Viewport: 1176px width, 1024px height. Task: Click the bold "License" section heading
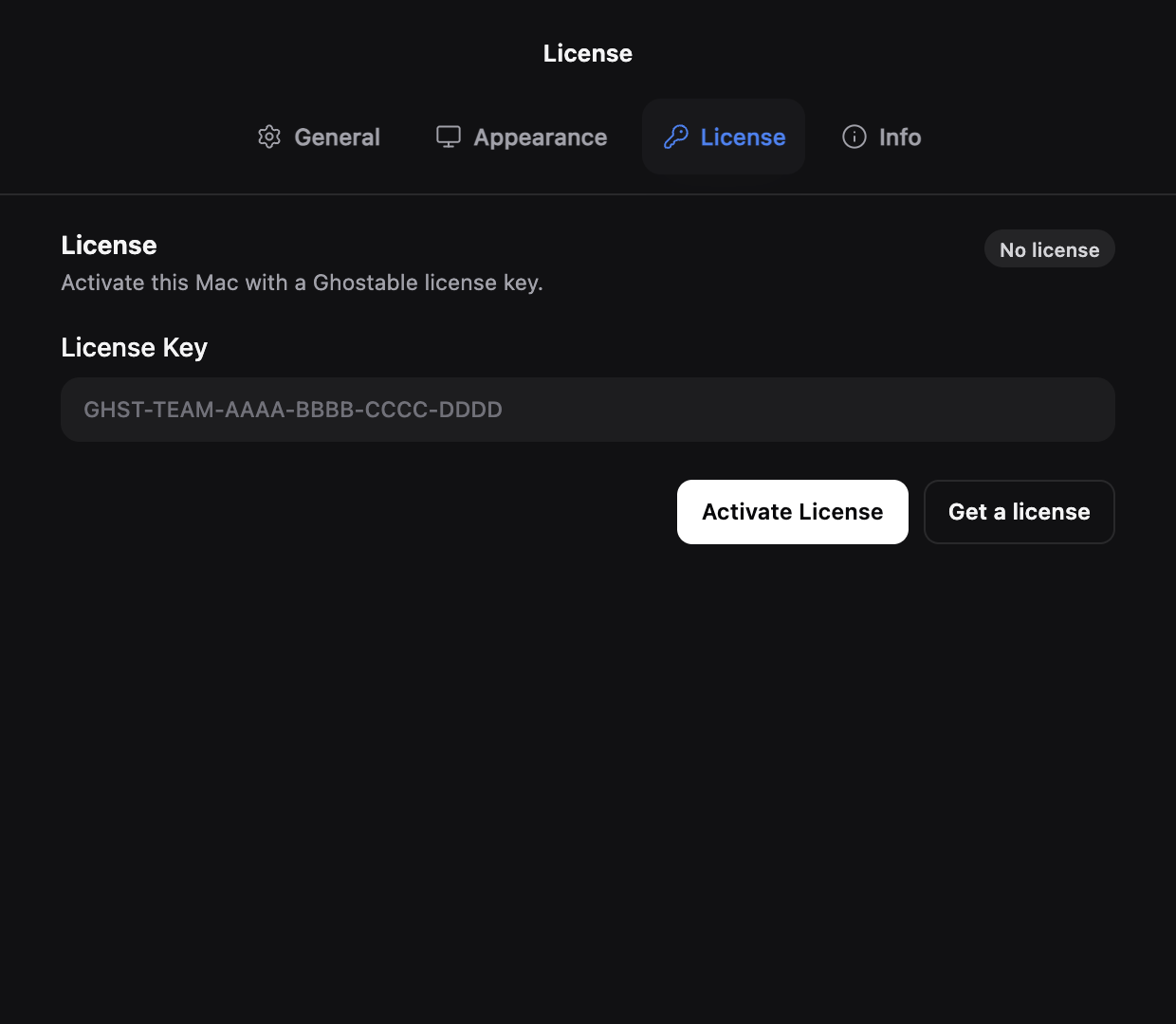[109, 245]
